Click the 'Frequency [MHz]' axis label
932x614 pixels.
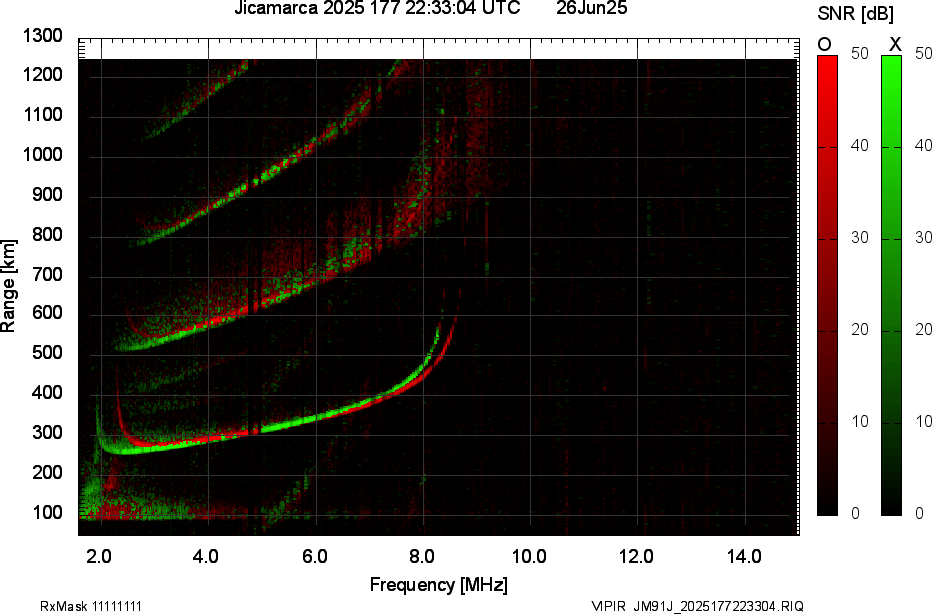[x=439, y=584]
